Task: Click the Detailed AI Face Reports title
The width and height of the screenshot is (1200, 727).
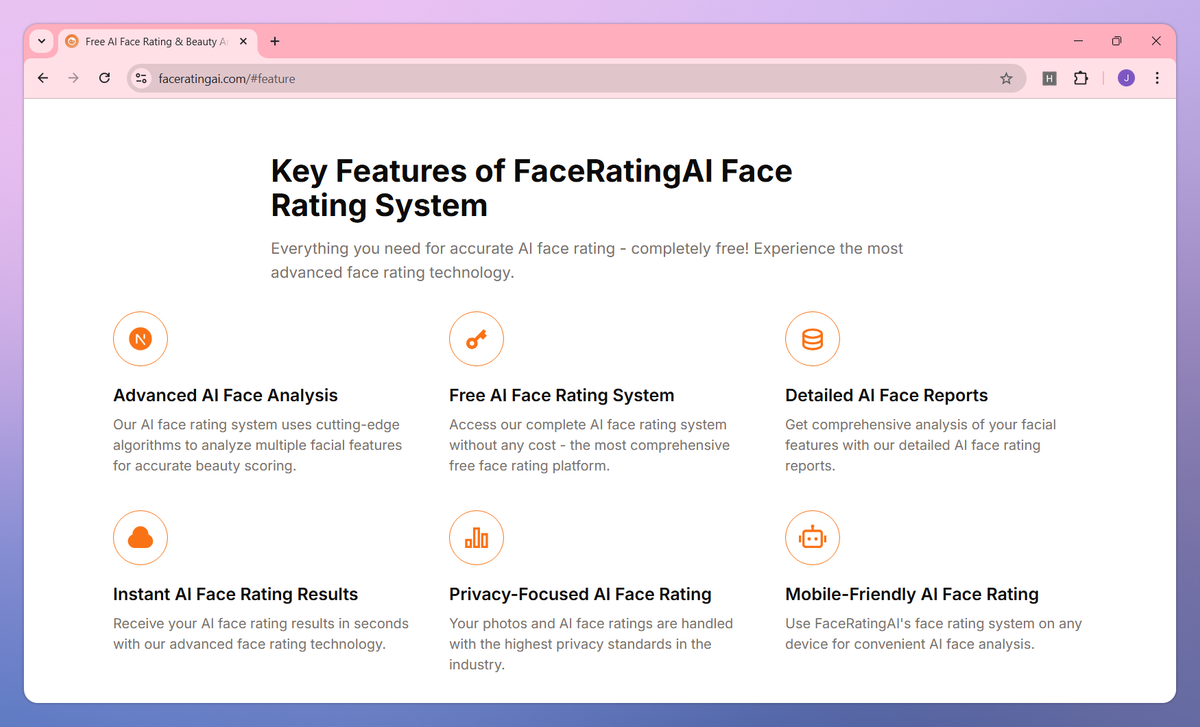Action: point(886,395)
